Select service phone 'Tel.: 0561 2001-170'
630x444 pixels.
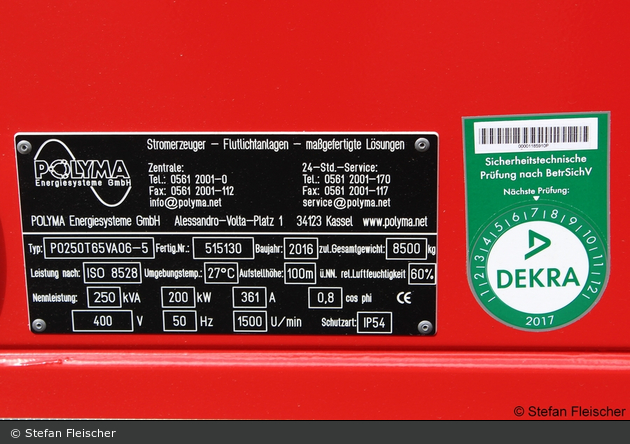(x=346, y=179)
